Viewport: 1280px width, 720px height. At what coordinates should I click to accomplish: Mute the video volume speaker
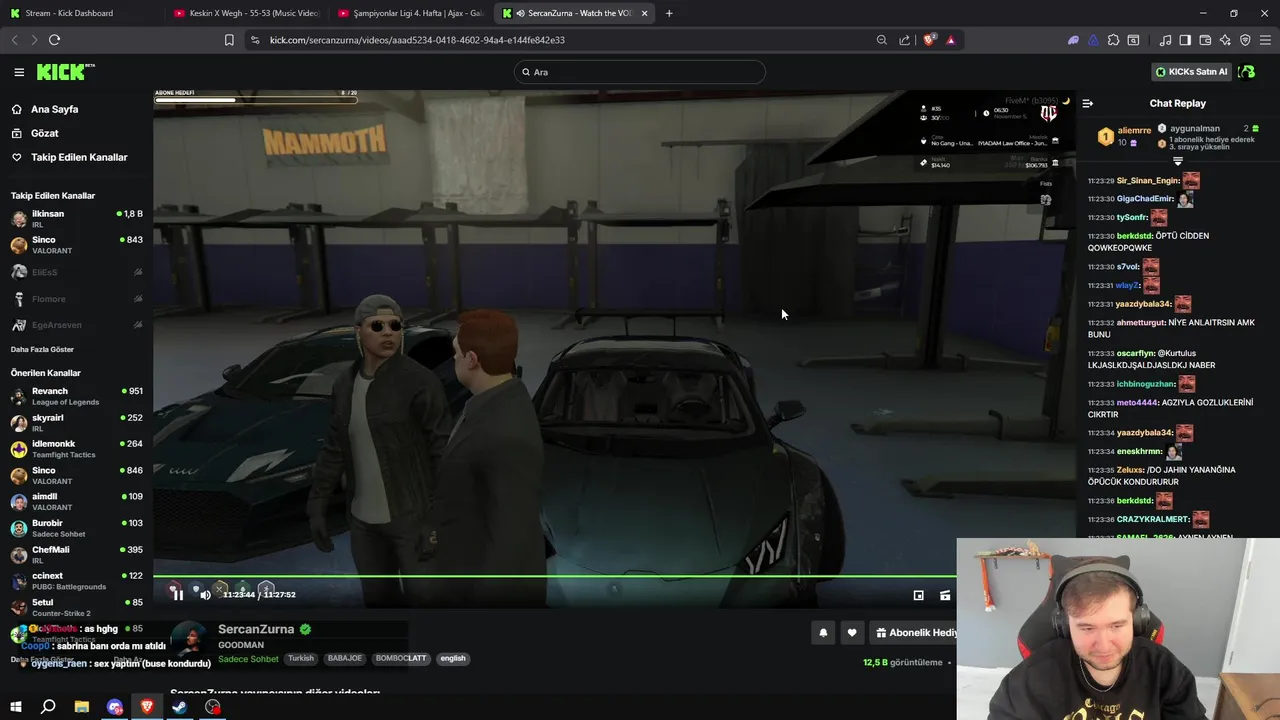click(205, 594)
